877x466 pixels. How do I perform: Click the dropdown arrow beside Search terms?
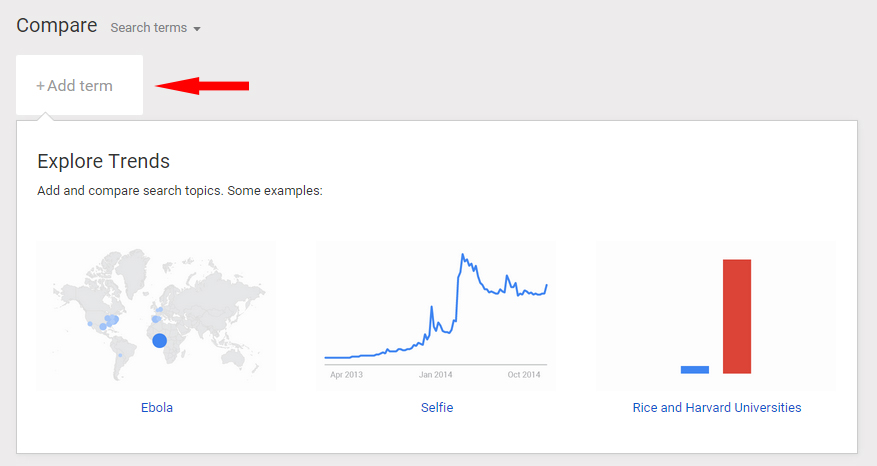(197, 29)
